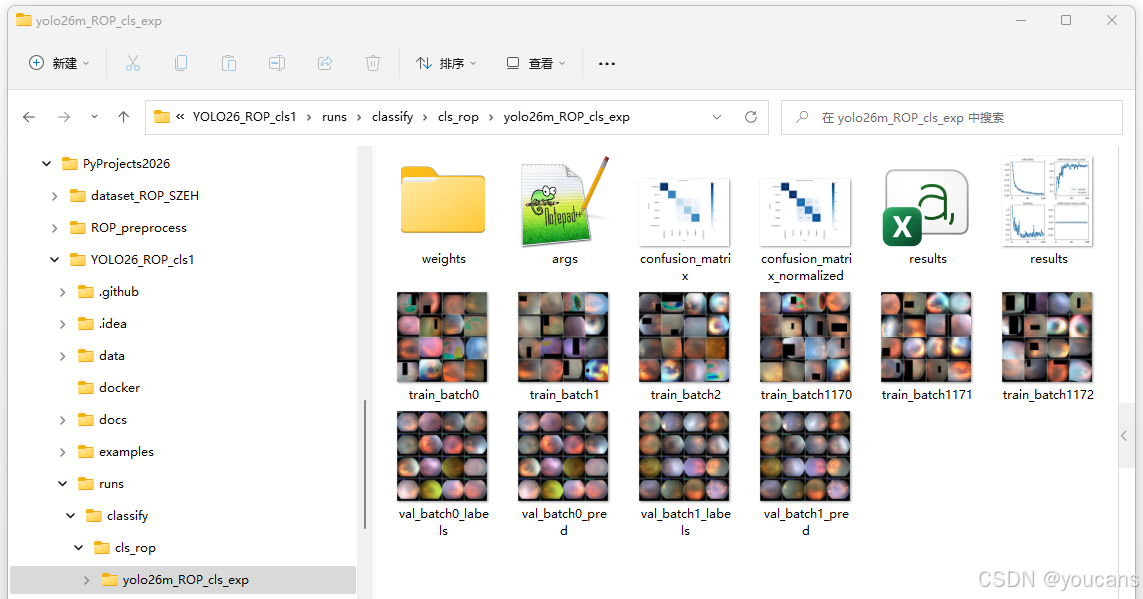Show the preview pane arrow handle
The image size is (1143, 599).
point(1123,436)
